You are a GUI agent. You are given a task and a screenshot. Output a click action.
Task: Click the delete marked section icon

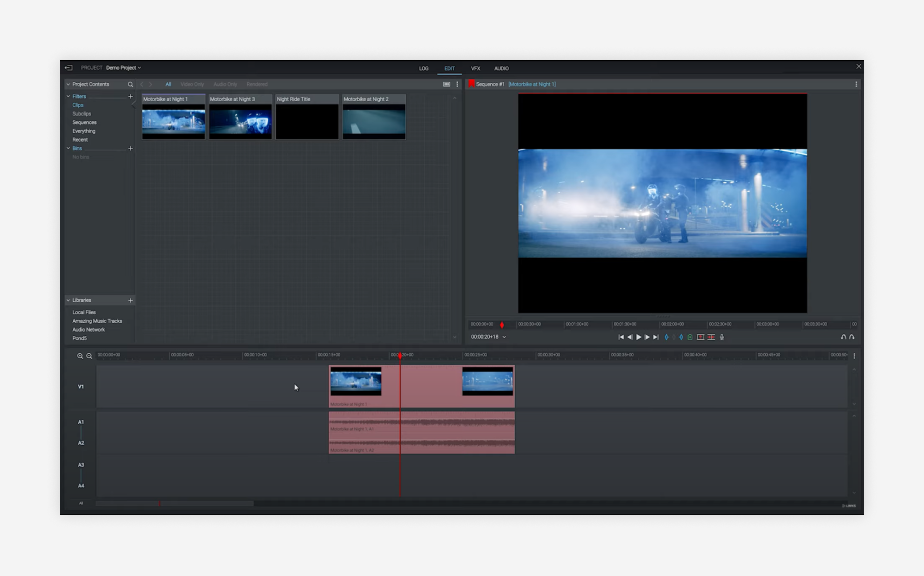(711, 337)
